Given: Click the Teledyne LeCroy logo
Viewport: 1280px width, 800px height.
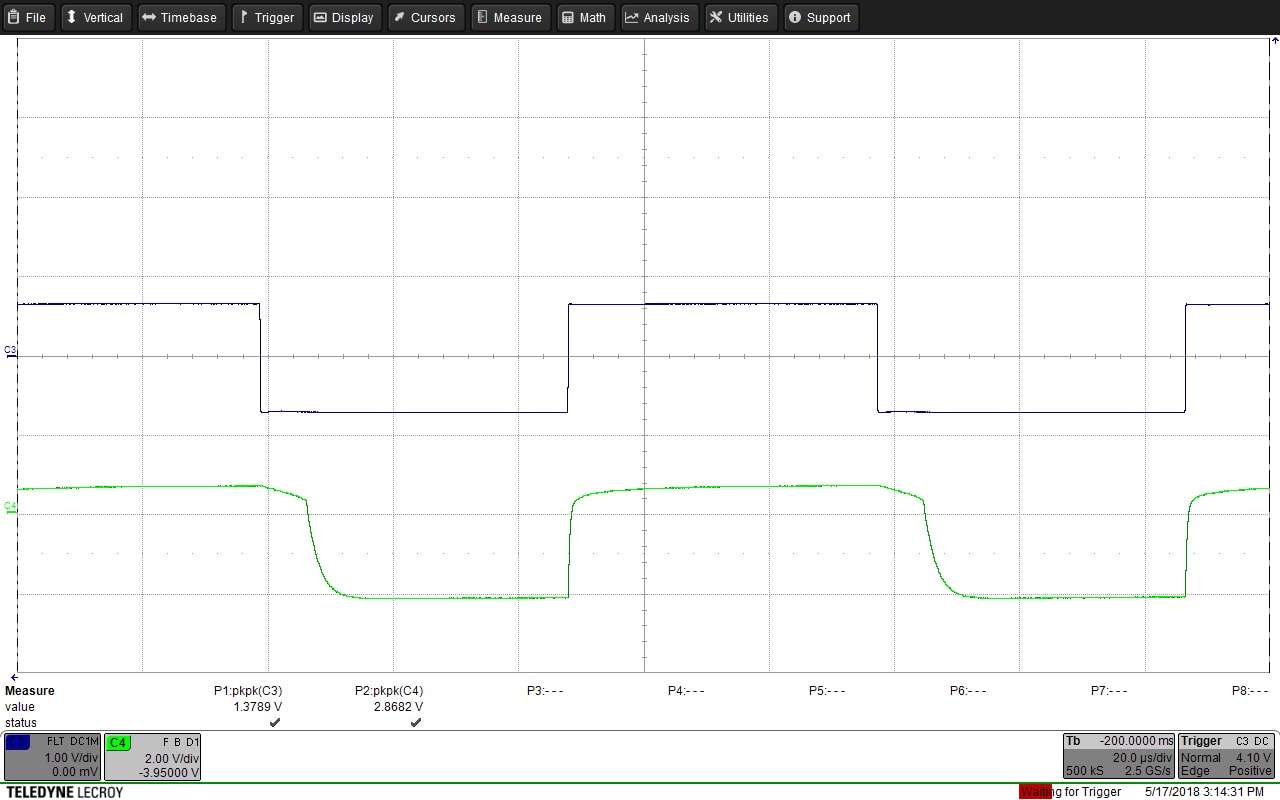Looking at the screenshot, I should click(x=64, y=792).
